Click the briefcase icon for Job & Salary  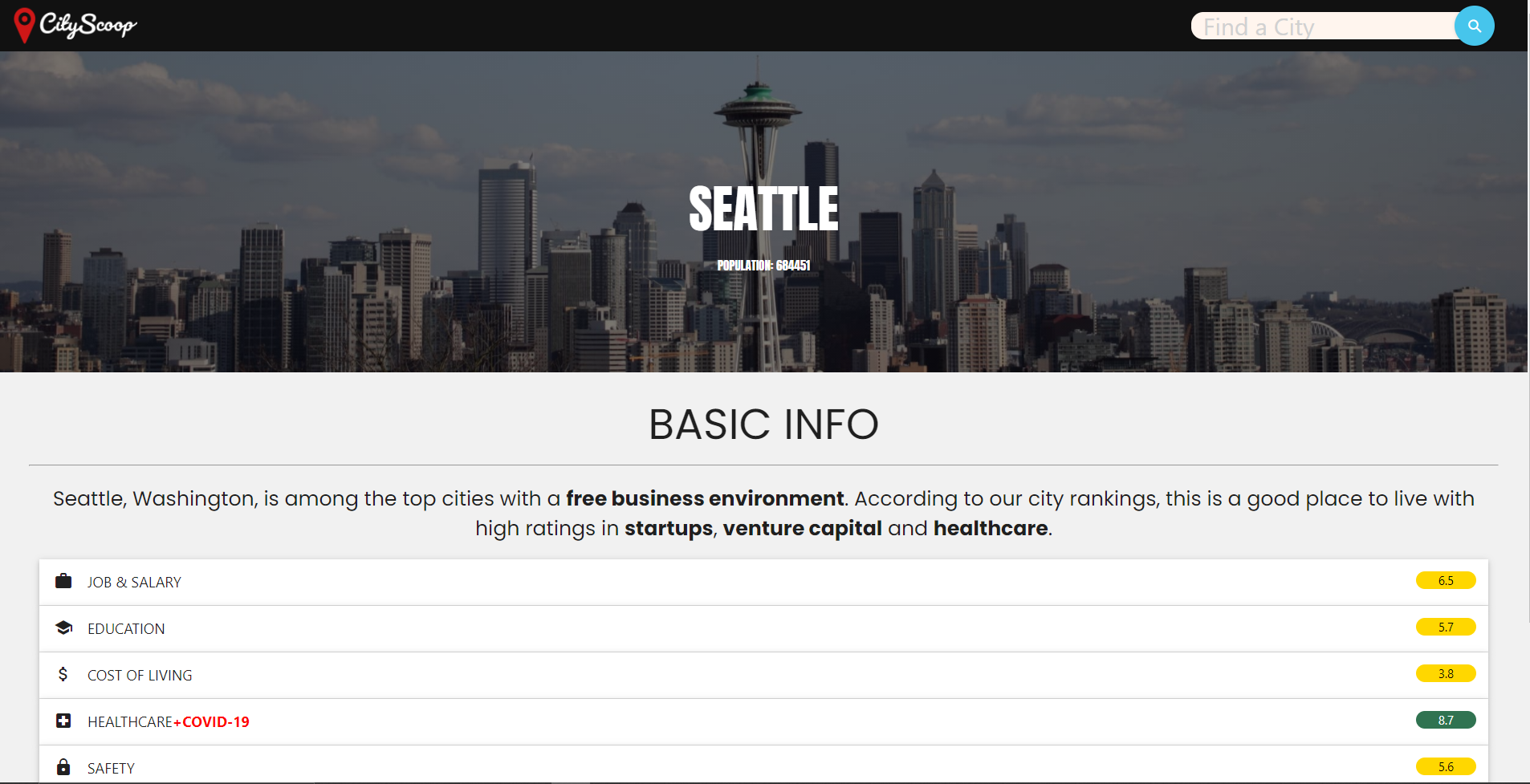tap(63, 581)
